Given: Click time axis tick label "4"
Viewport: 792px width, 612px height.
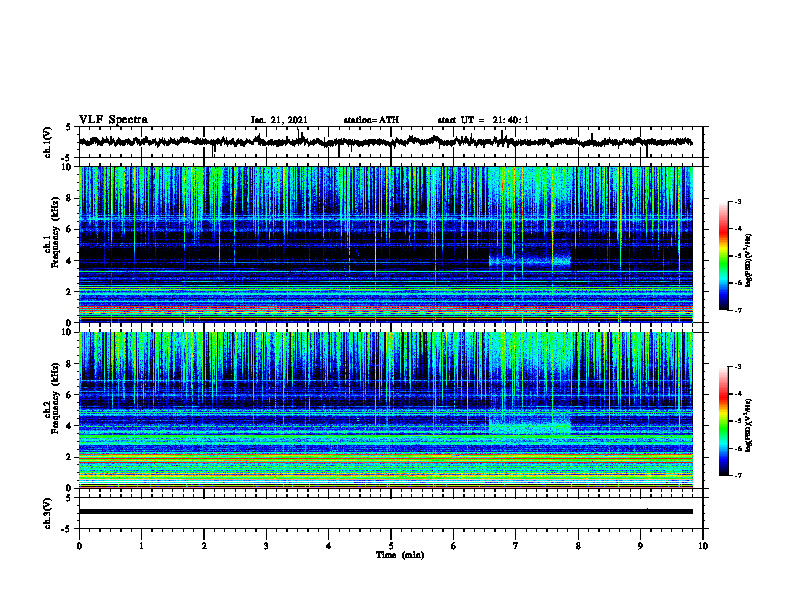Looking at the screenshot, I should coord(329,546).
